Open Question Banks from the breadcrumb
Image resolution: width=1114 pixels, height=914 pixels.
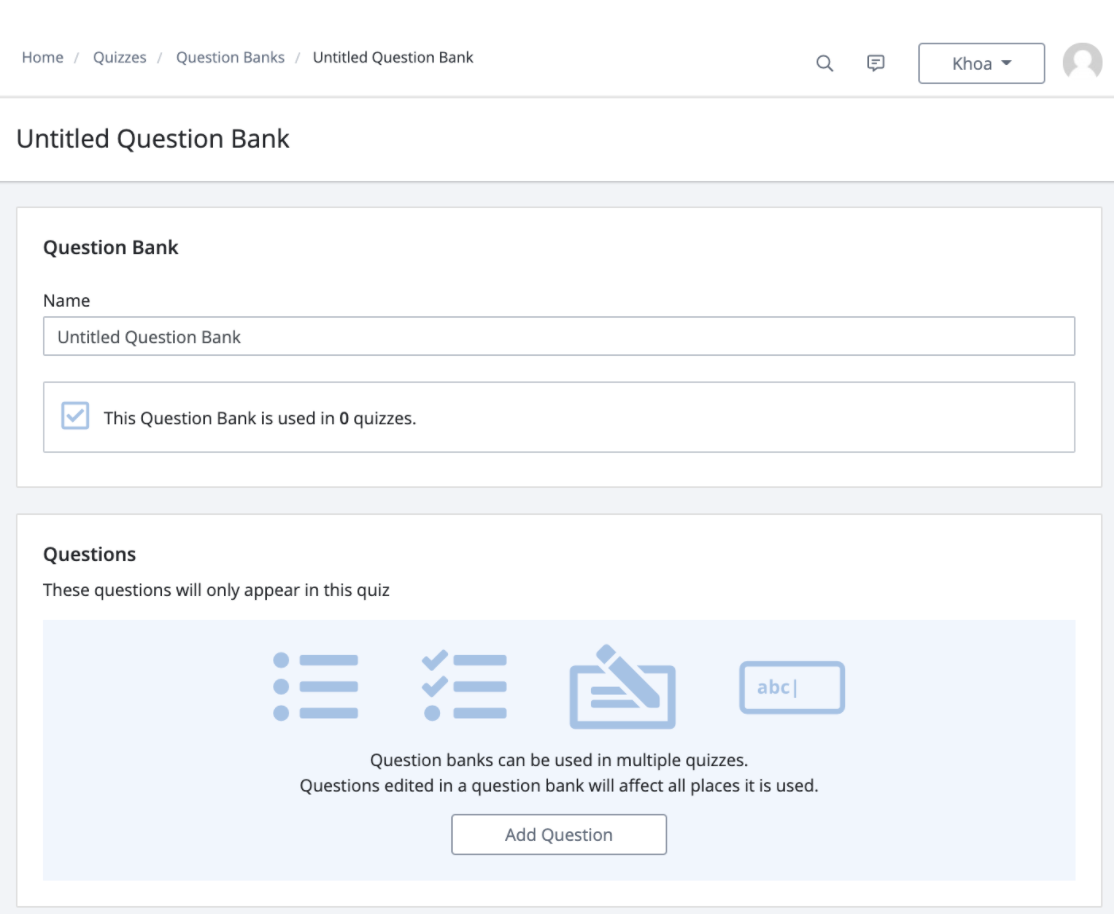[230, 57]
